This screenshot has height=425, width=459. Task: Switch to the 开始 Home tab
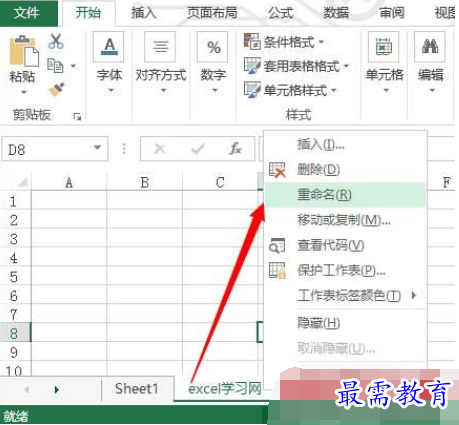point(88,13)
